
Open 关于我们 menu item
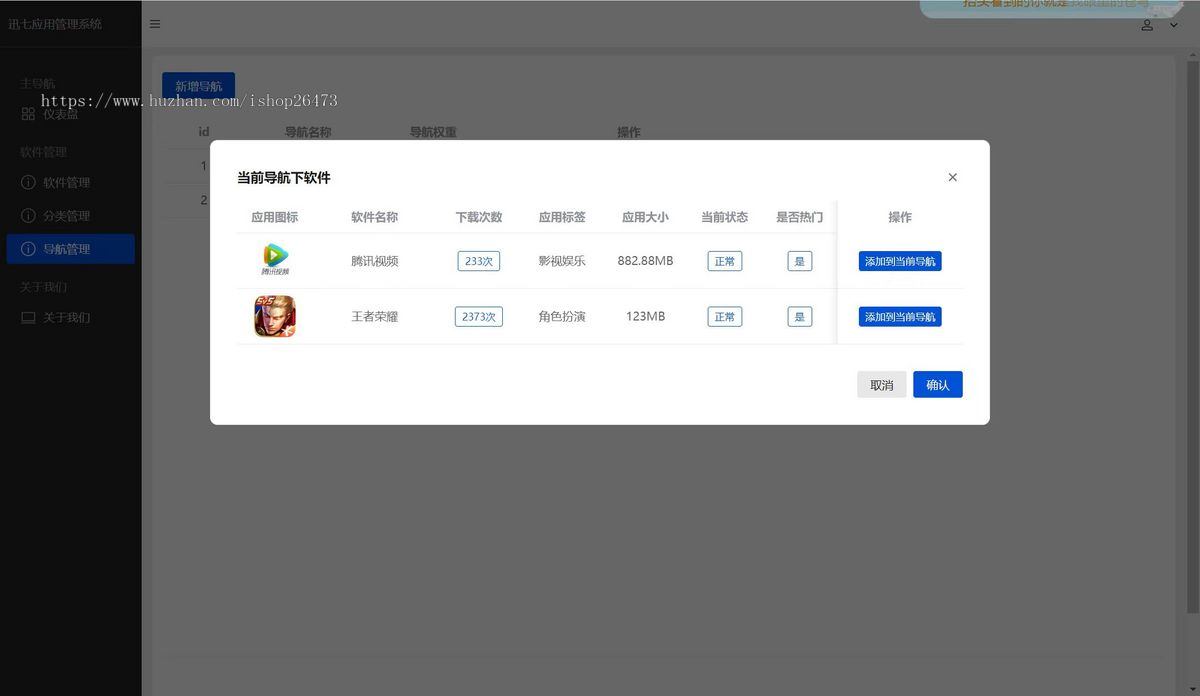[x=70, y=317]
